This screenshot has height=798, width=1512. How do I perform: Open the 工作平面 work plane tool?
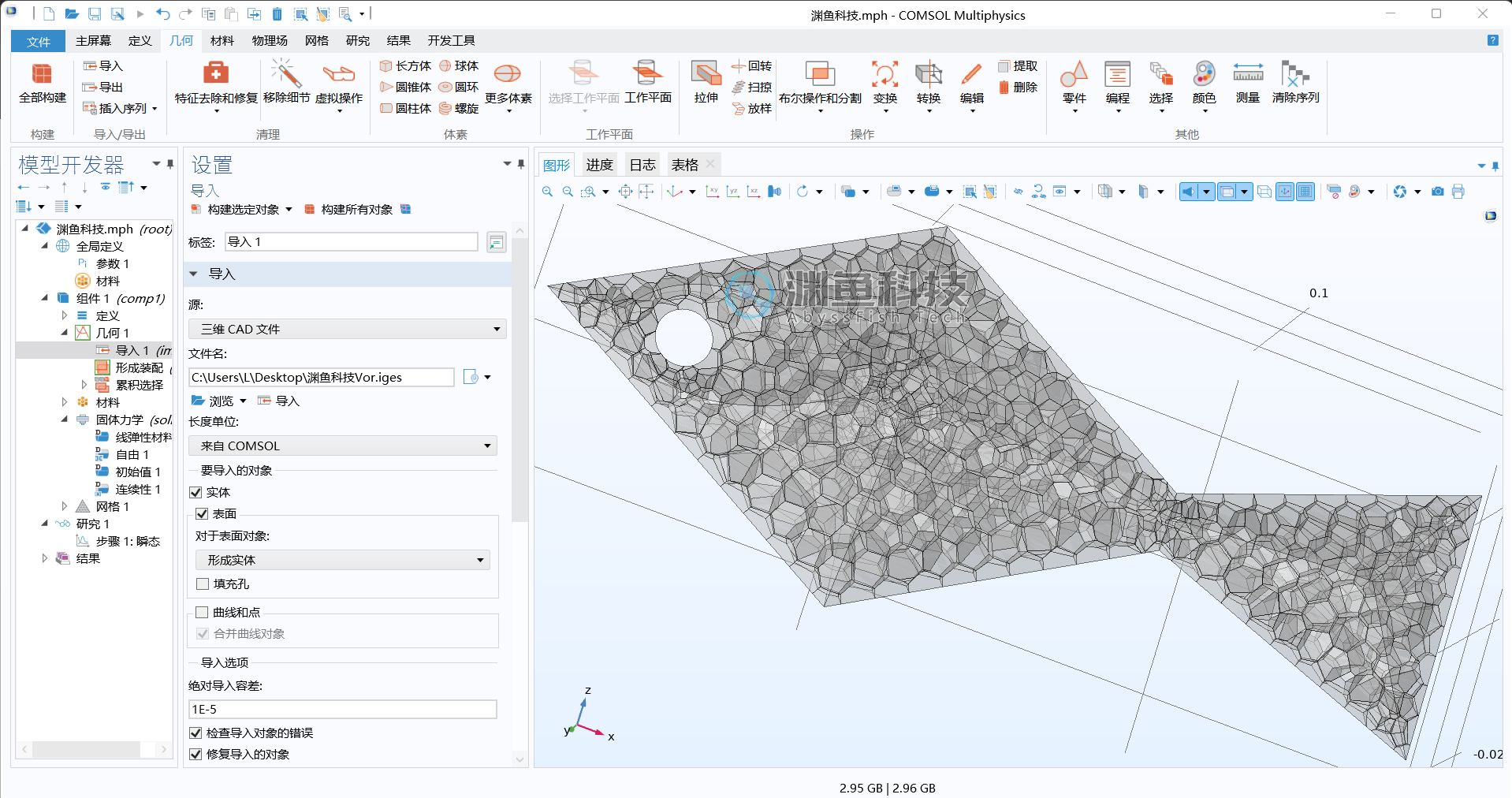point(648,83)
